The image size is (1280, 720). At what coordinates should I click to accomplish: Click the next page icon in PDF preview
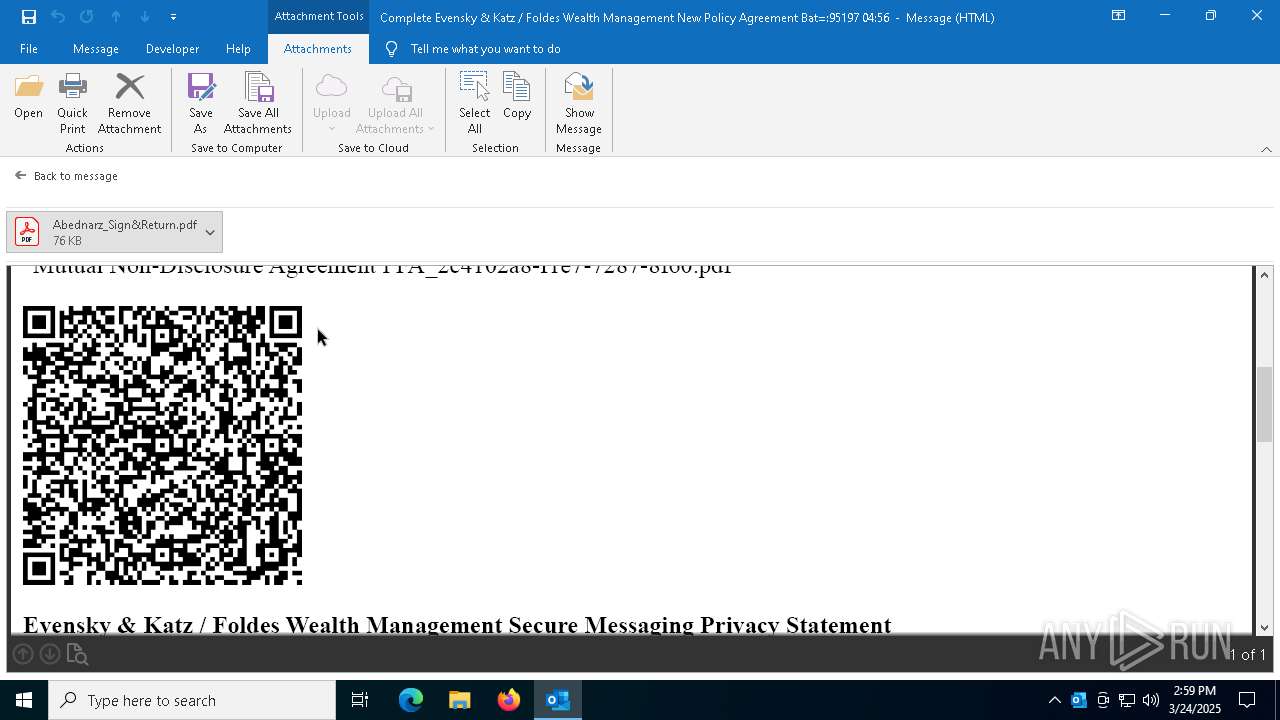[49, 654]
